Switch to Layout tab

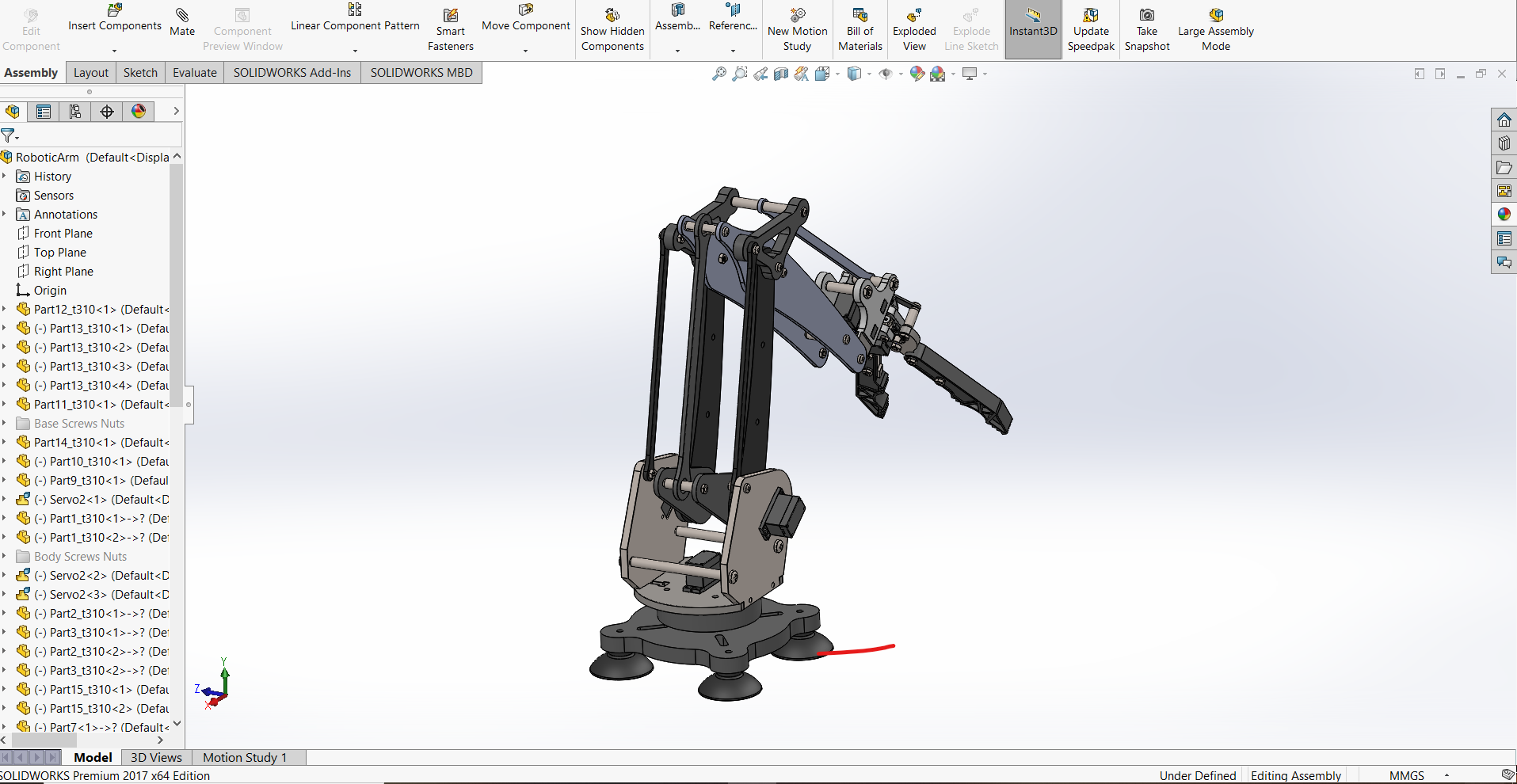pyautogui.click(x=91, y=73)
